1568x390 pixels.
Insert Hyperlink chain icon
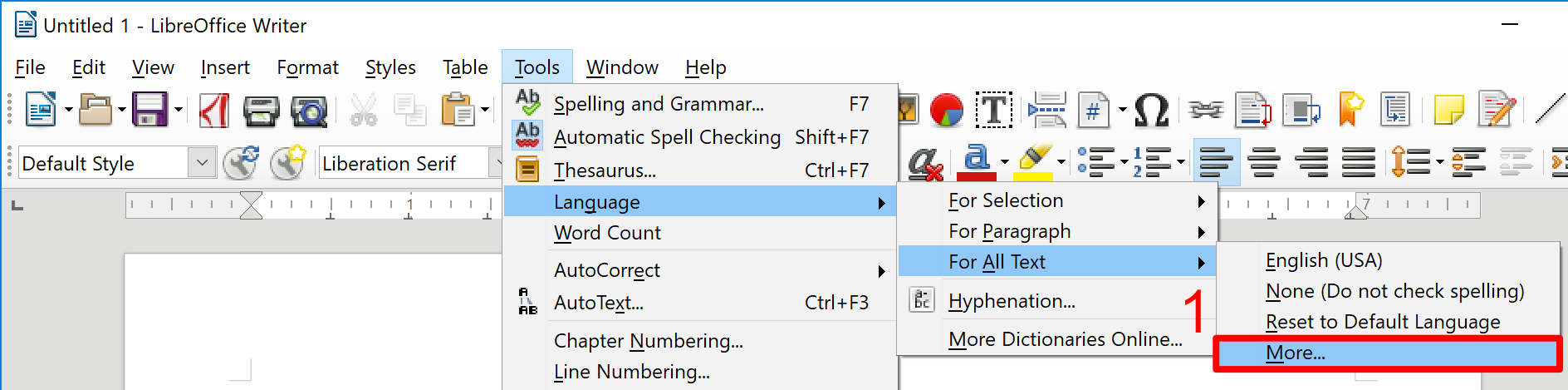click(1206, 110)
